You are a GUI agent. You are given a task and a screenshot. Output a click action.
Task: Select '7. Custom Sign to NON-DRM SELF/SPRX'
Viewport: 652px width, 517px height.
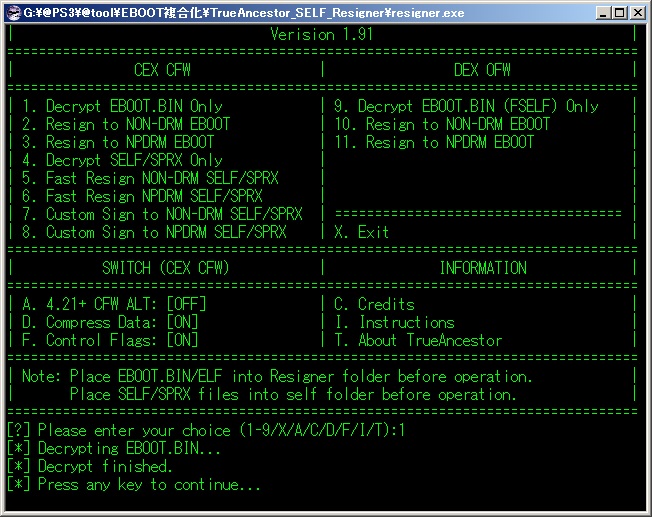[x=162, y=214]
